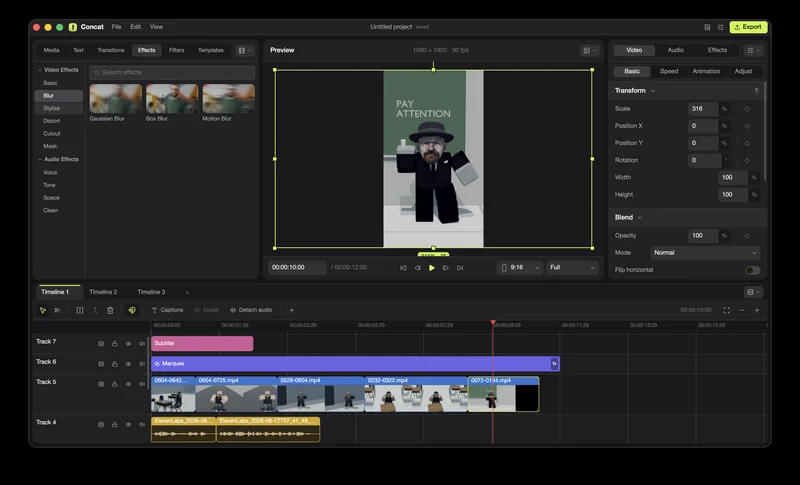Open the File menu
The width and height of the screenshot is (800, 485).
click(x=116, y=27)
